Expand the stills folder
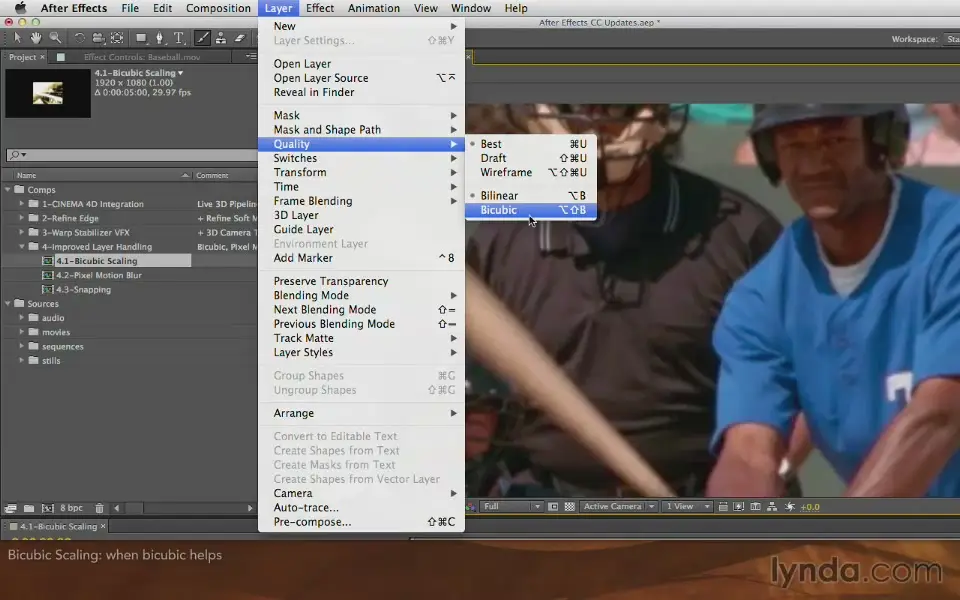 22,361
